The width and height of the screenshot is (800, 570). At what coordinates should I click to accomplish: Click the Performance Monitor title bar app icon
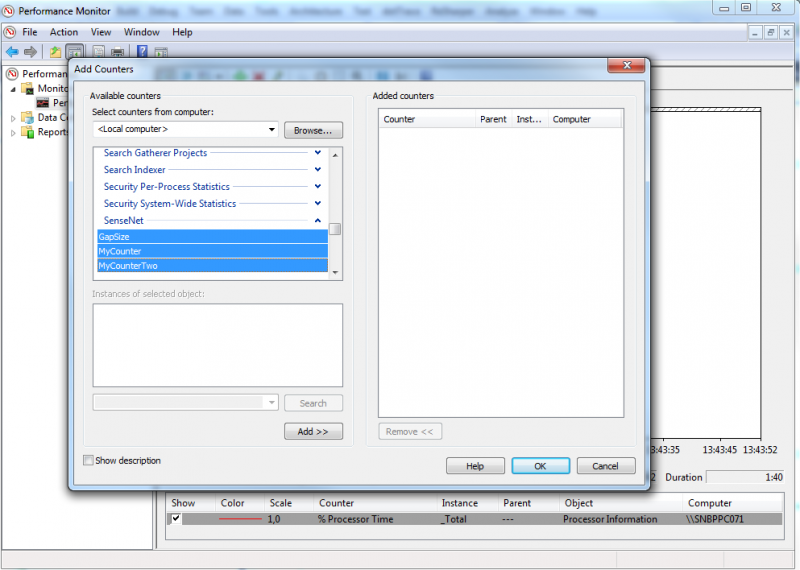pyautogui.click(x=8, y=11)
